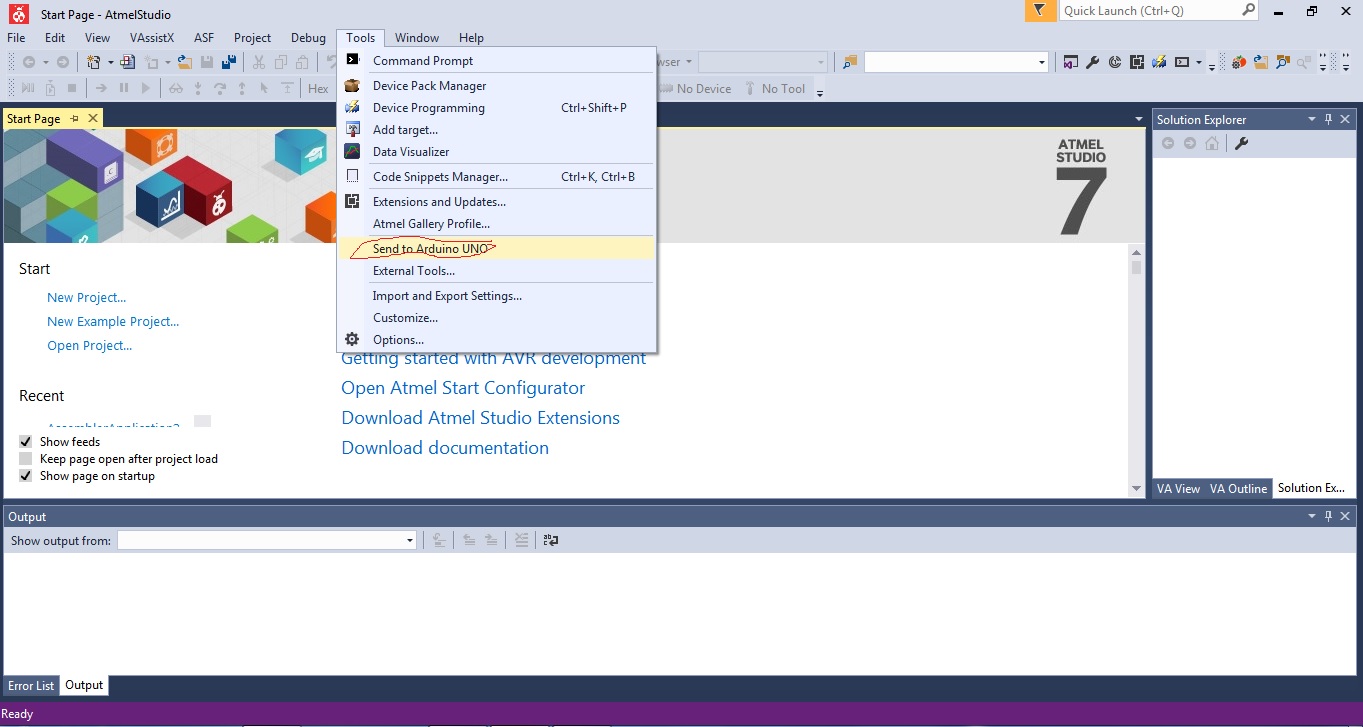Open Output panel window position dropdown
The height and width of the screenshot is (727, 1363).
pos(1312,517)
